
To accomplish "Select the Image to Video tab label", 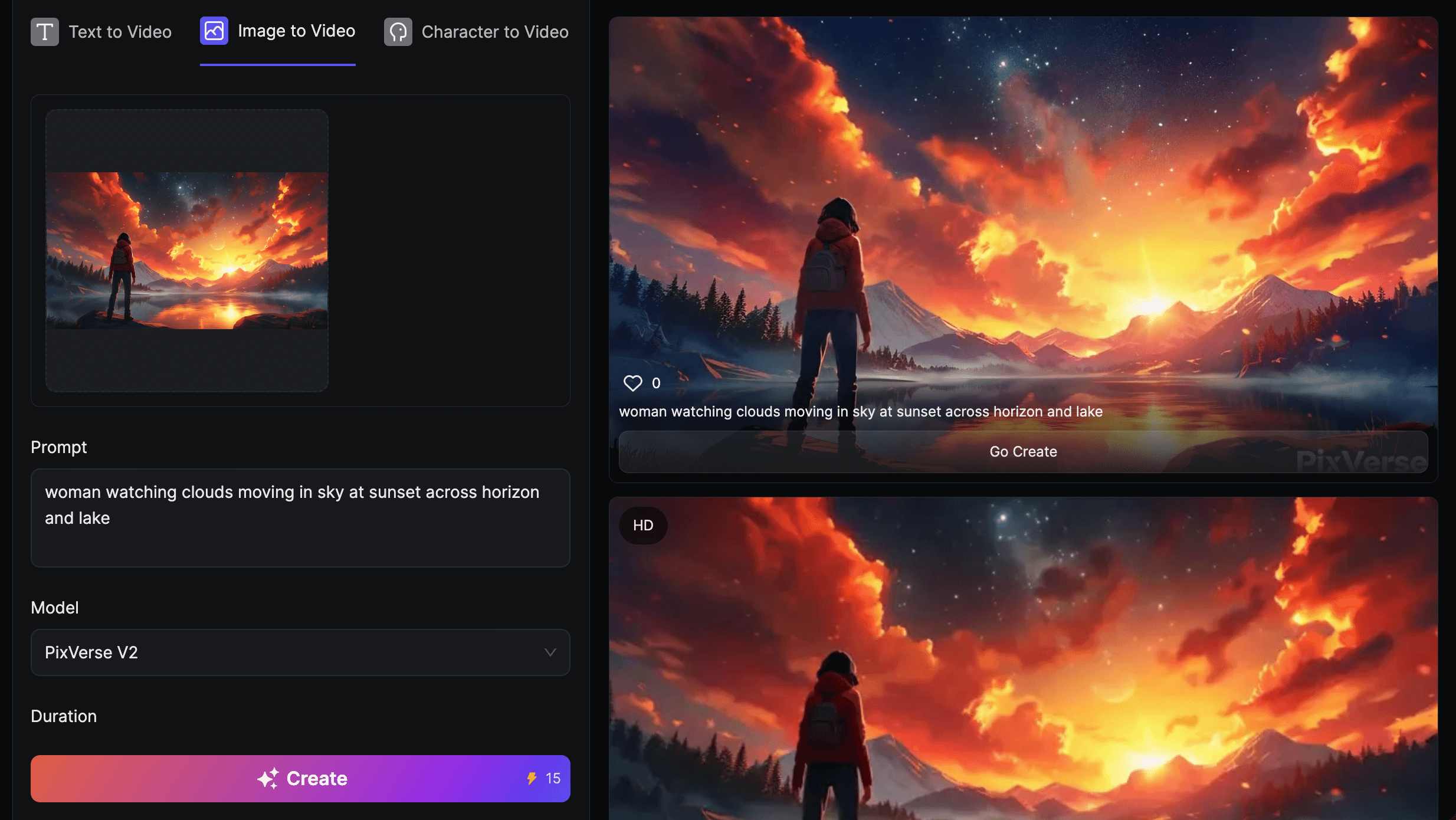I will click(x=296, y=31).
